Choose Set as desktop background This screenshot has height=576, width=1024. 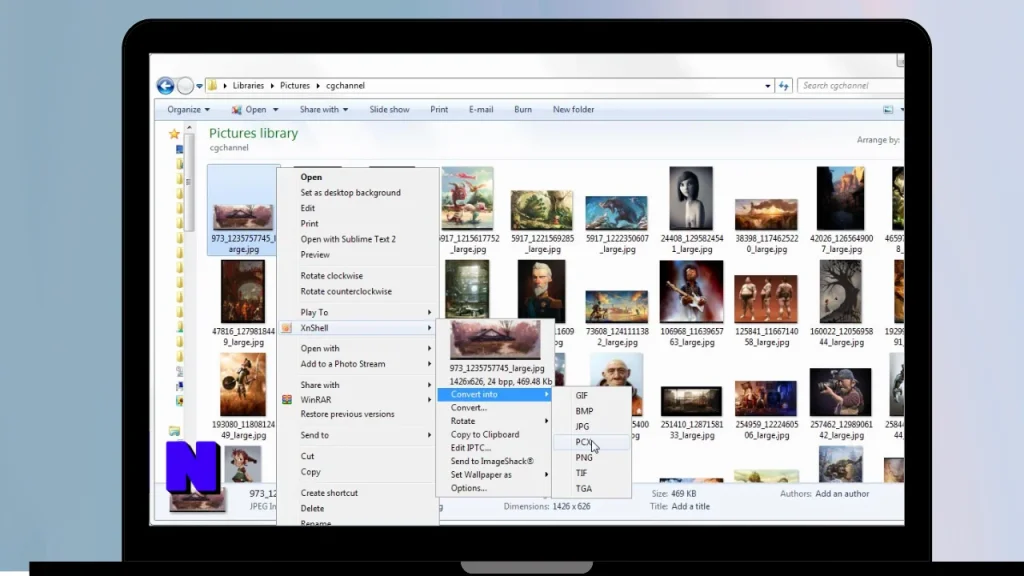[x=351, y=193]
